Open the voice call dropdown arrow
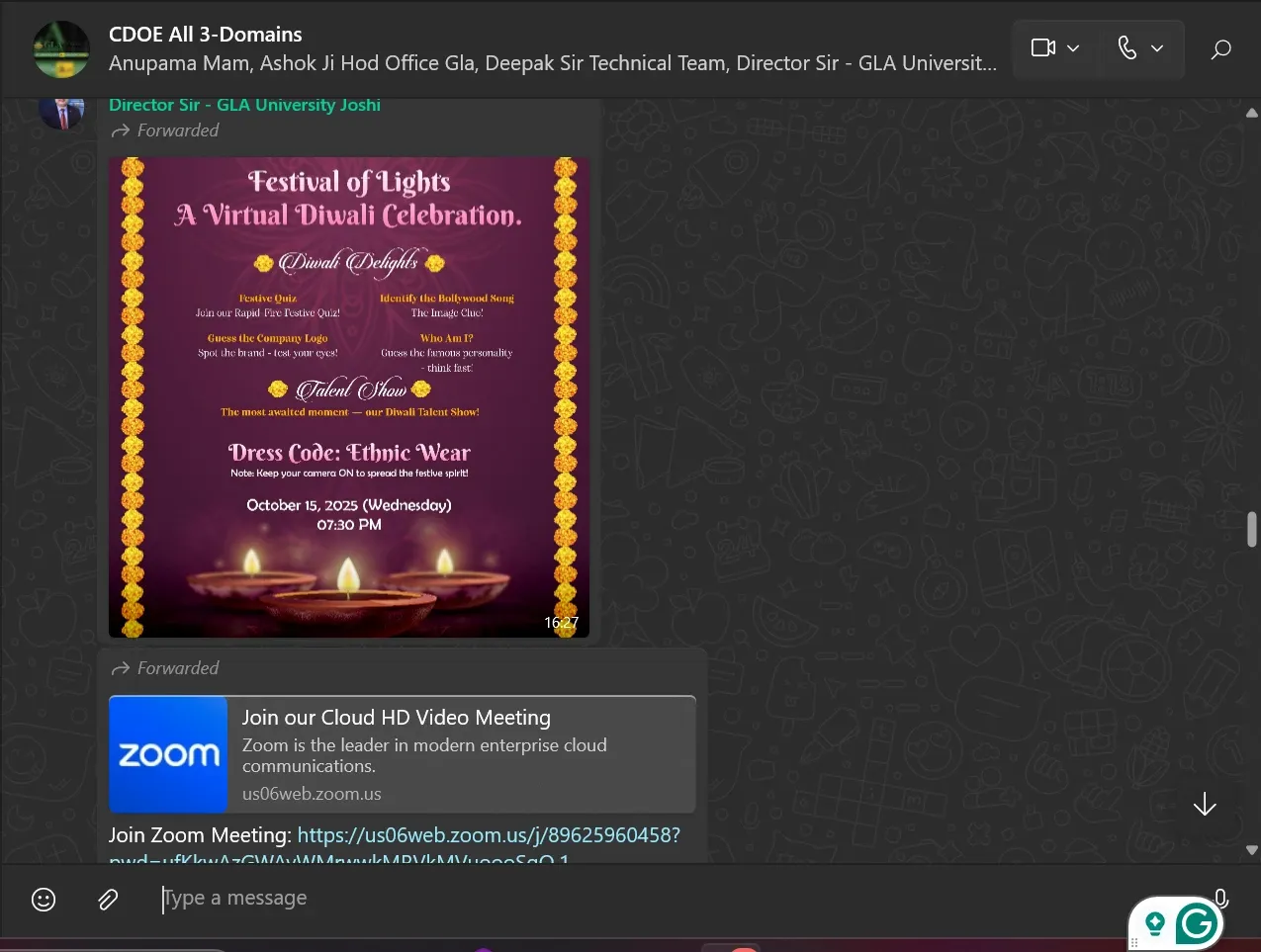This screenshot has height=952, width=1261. tap(1157, 48)
